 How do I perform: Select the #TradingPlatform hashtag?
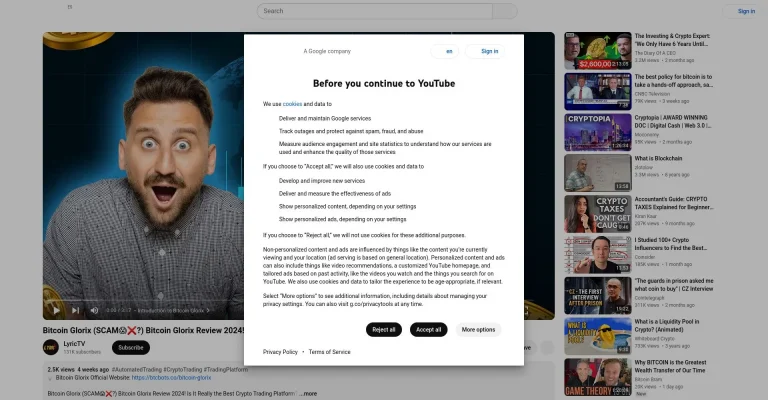(x=226, y=370)
